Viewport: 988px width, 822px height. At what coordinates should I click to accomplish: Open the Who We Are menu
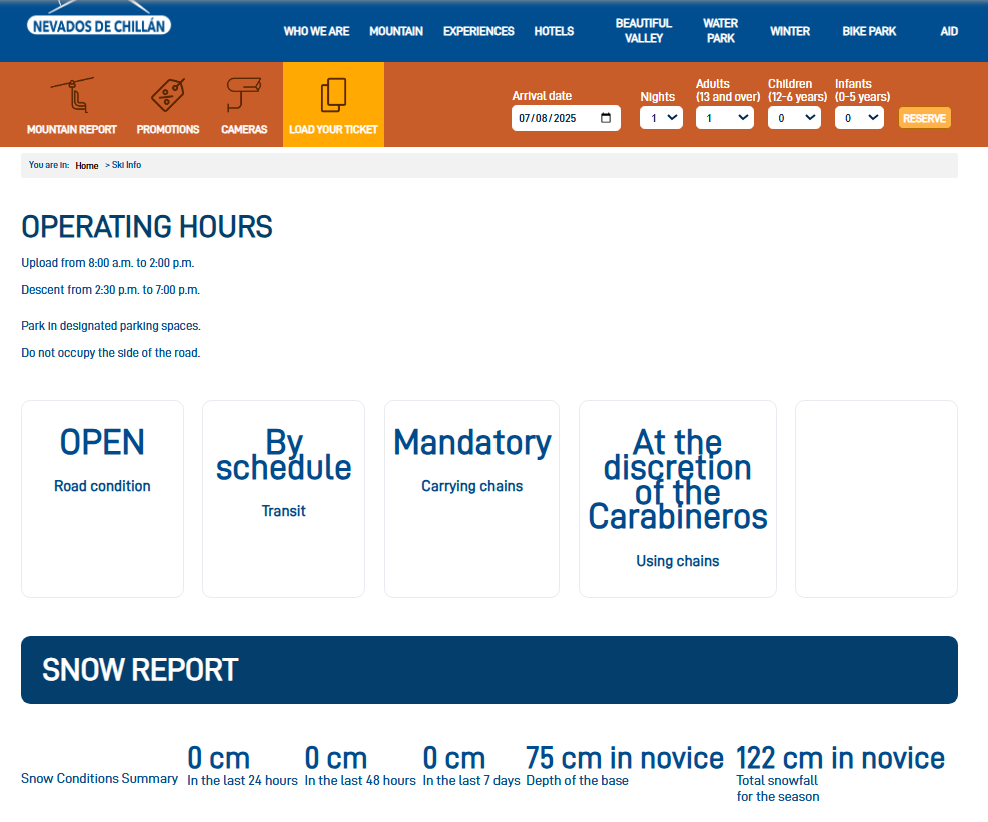(x=316, y=31)
